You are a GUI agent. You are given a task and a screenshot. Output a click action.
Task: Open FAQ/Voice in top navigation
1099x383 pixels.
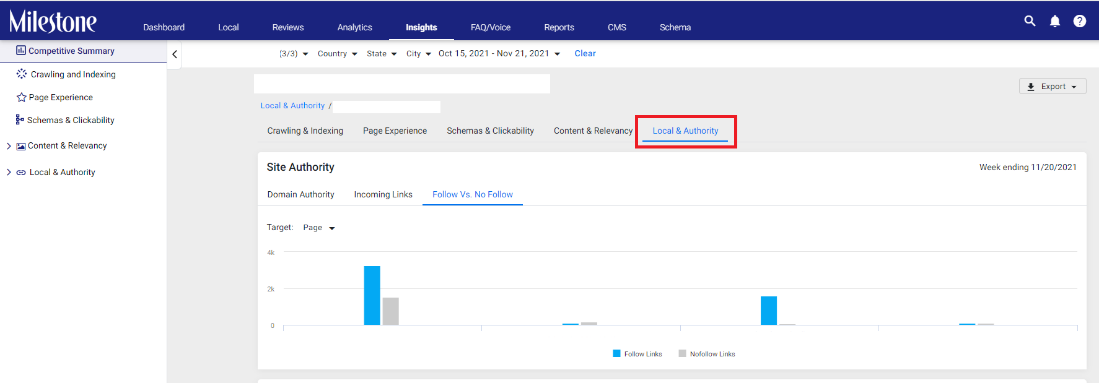[x=491, y=27]
